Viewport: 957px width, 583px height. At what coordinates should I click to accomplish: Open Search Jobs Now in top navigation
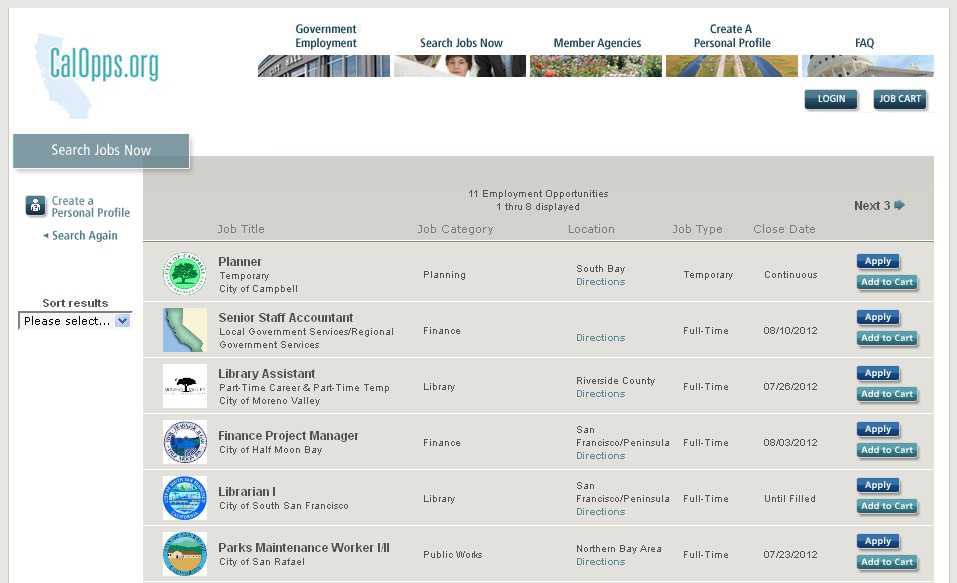(461, 43)
